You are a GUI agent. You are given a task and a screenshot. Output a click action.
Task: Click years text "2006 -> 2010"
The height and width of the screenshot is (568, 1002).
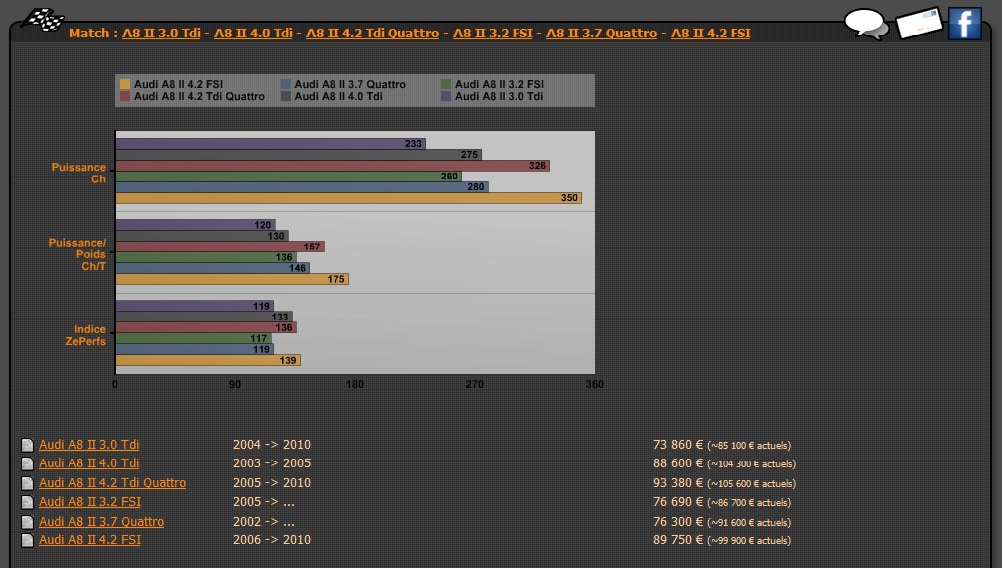(x=272, y=540)
